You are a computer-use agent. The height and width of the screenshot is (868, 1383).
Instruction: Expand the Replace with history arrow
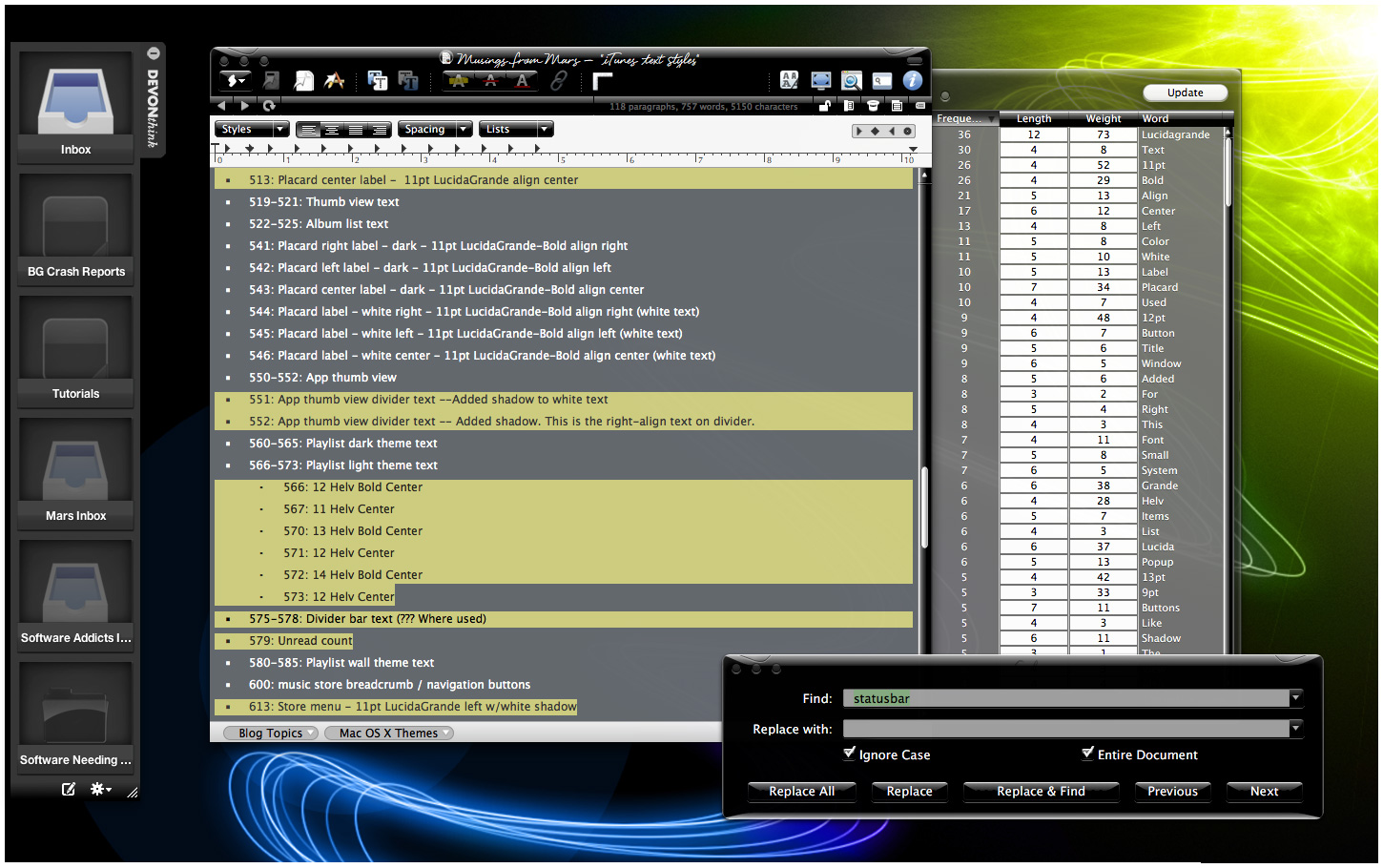tap(1295, 729)
